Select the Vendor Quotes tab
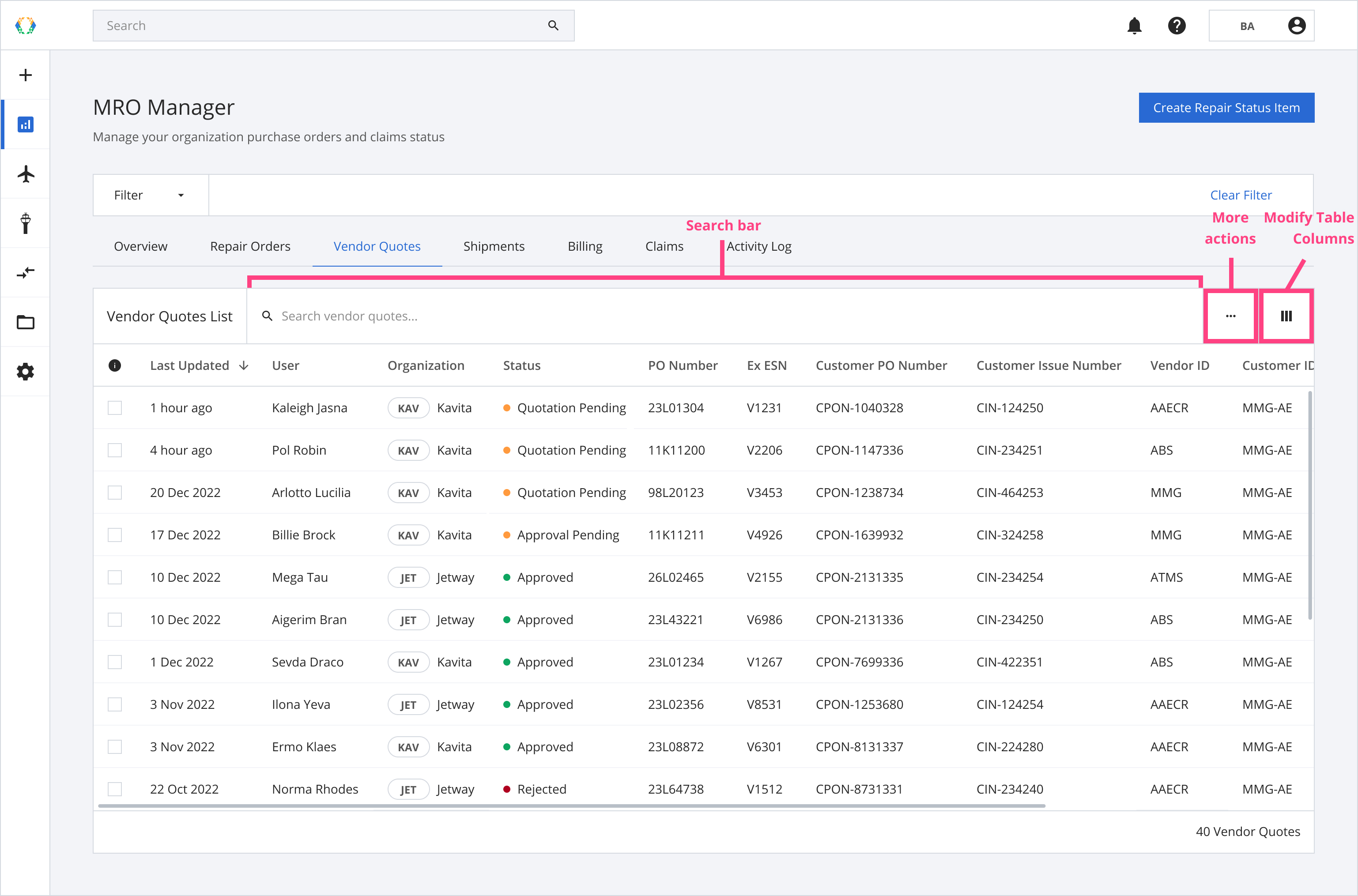This screenshot has width=1358, height=896. pos(377,246)
